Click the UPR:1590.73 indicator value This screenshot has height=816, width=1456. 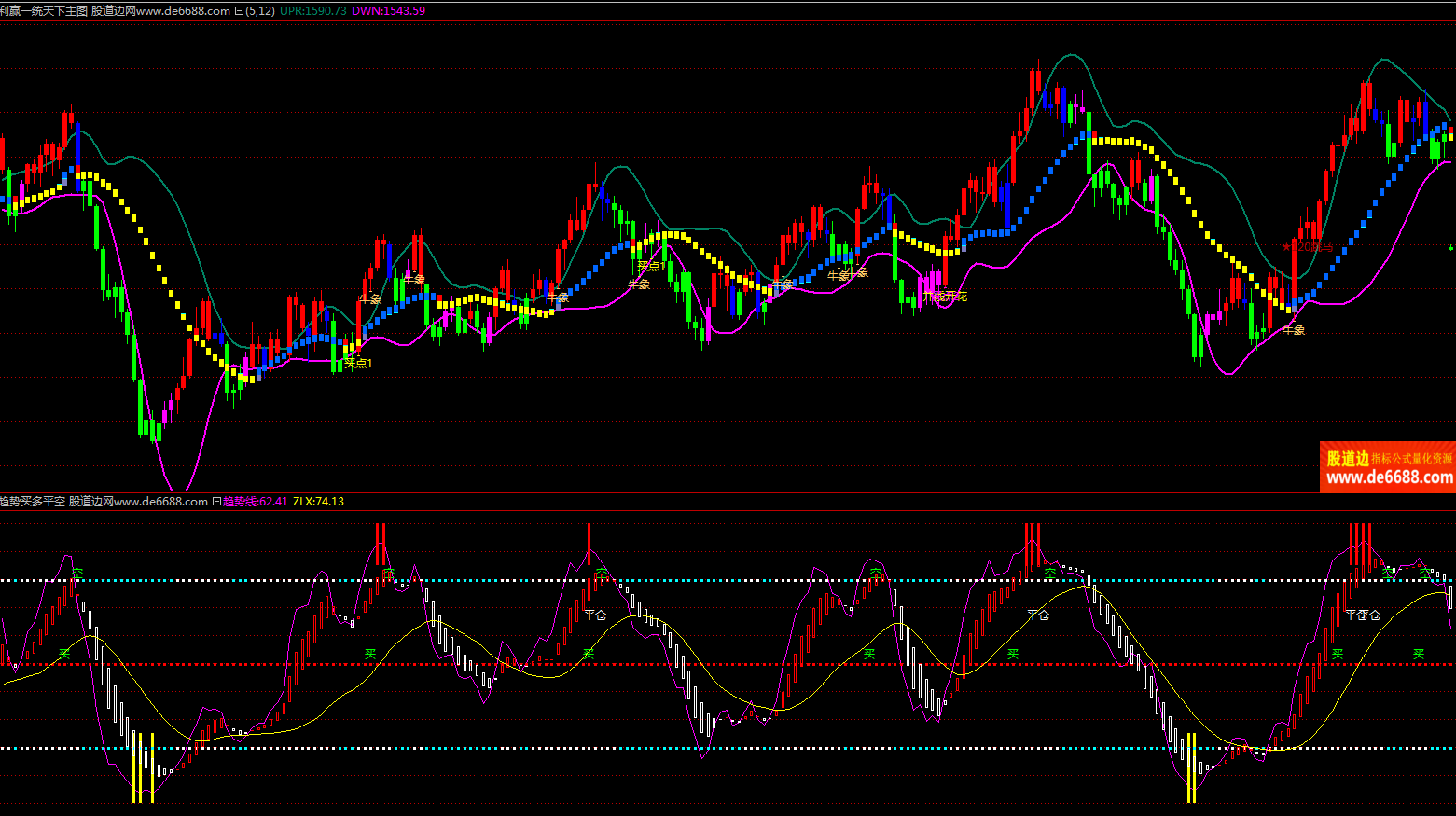(x=312, y=11)
